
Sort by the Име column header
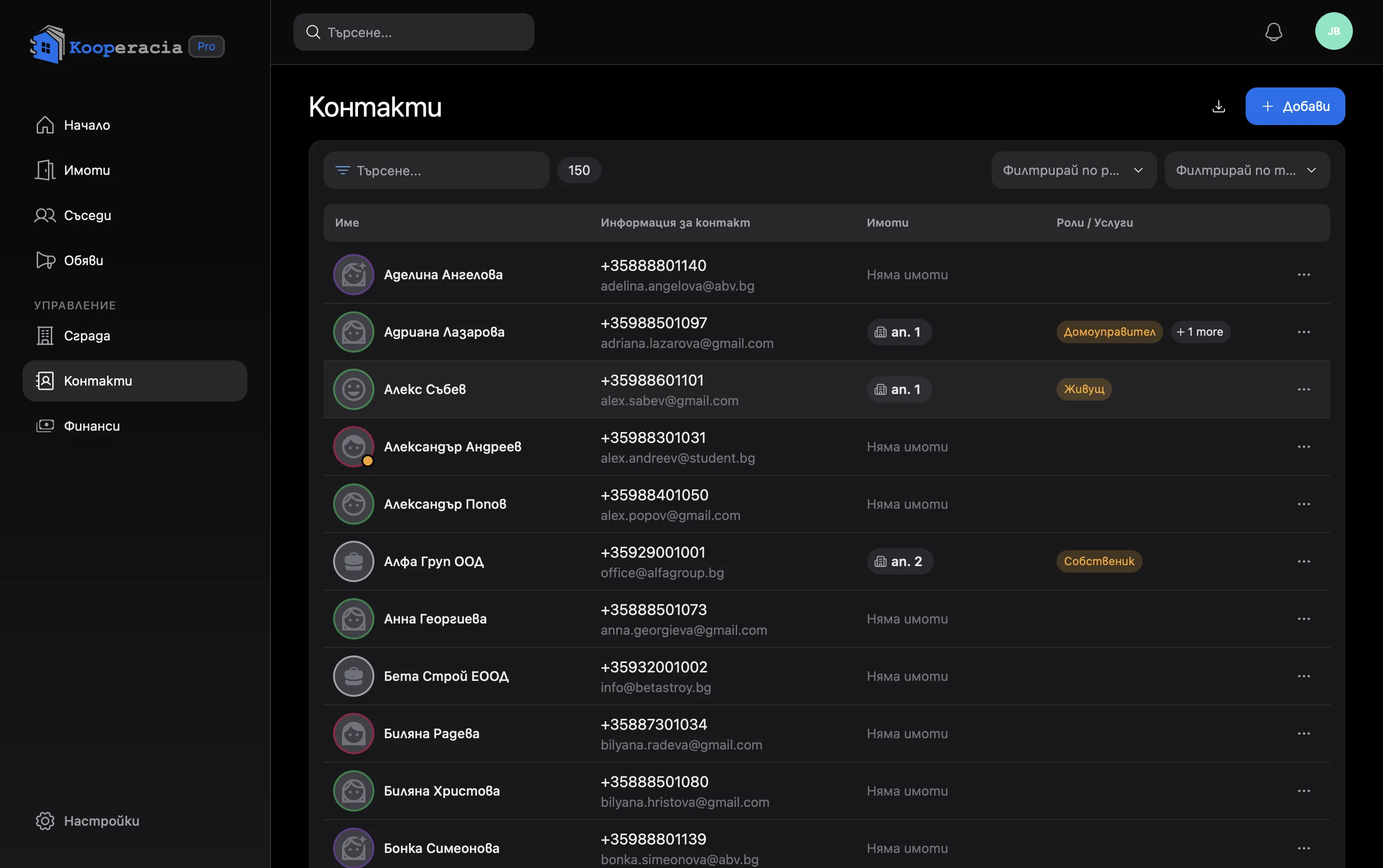347,223
